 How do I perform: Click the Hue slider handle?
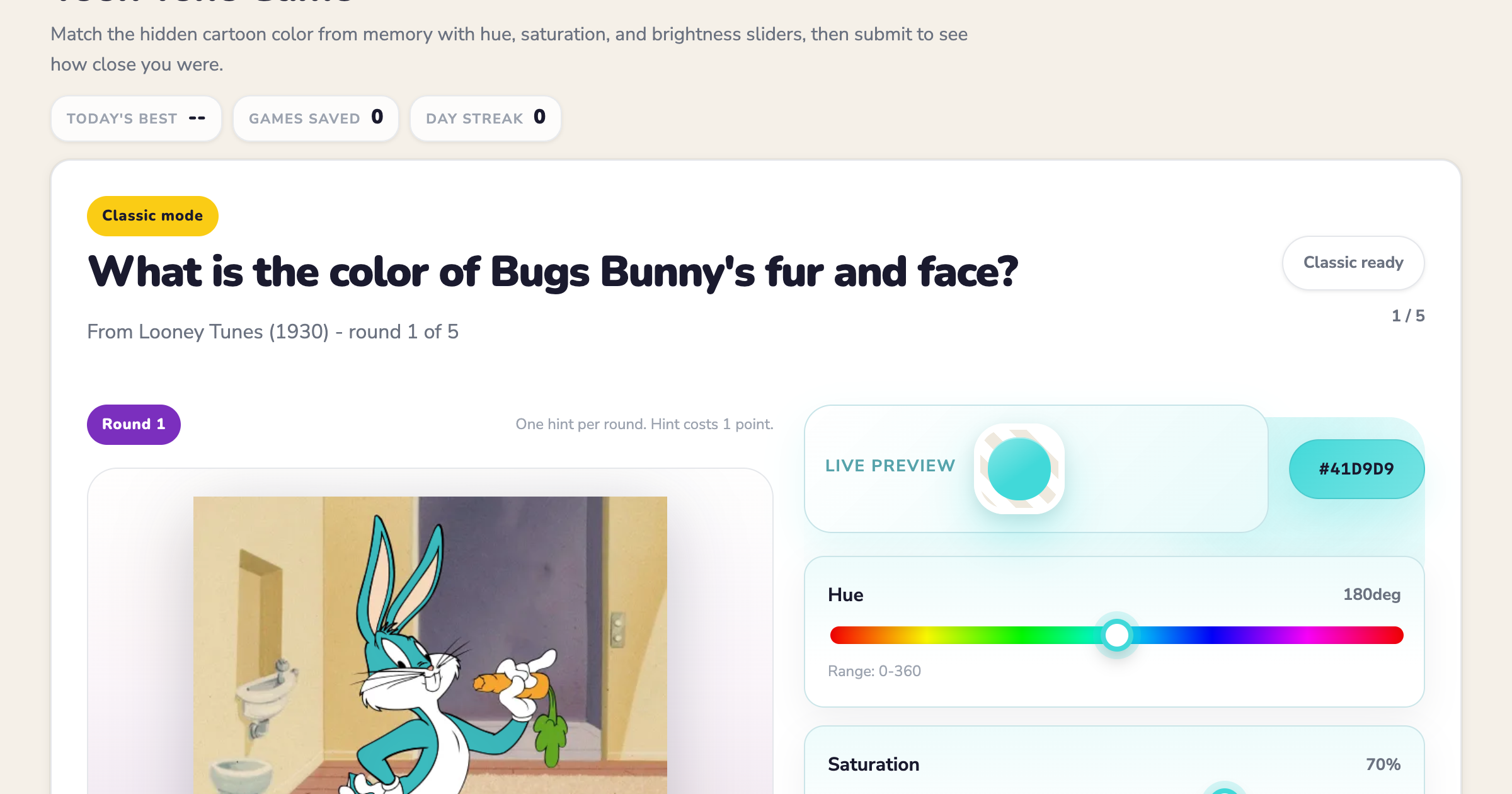tap(1117, 635)
